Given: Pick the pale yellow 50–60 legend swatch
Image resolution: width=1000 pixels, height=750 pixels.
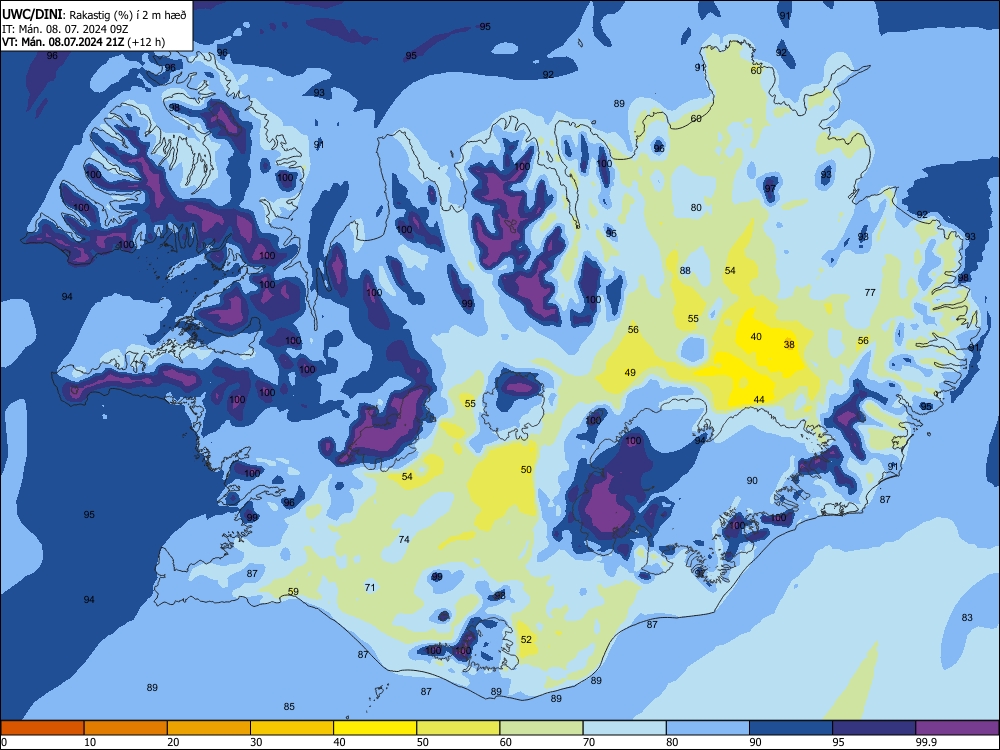Looking at the screenshot, I should tap(458, 728).
